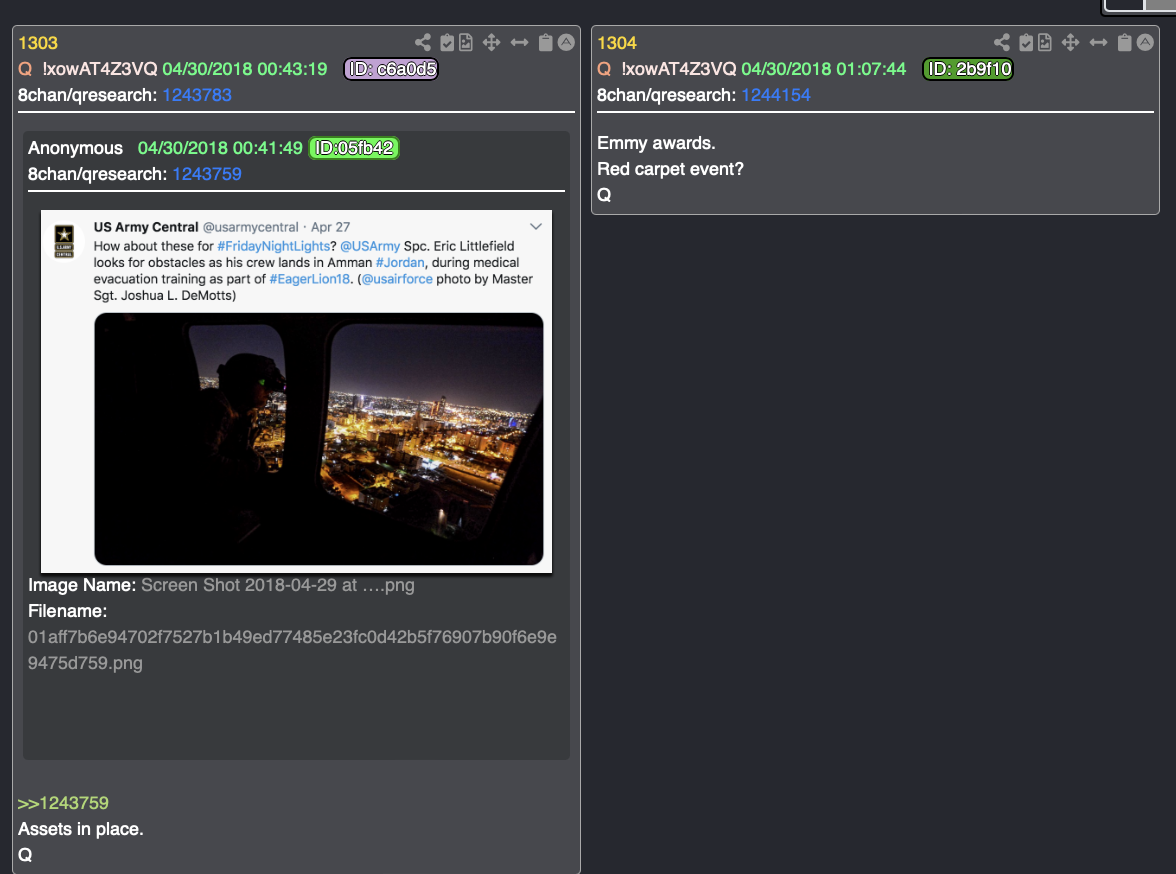
Task: Click the 'Emmy awards.' line
Action: tap(656, 143)
